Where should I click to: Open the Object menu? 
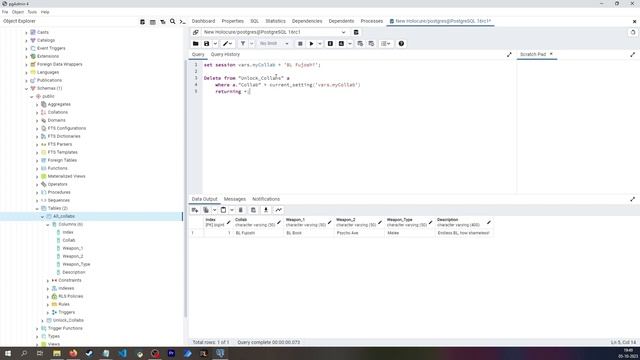pos(18,12)
